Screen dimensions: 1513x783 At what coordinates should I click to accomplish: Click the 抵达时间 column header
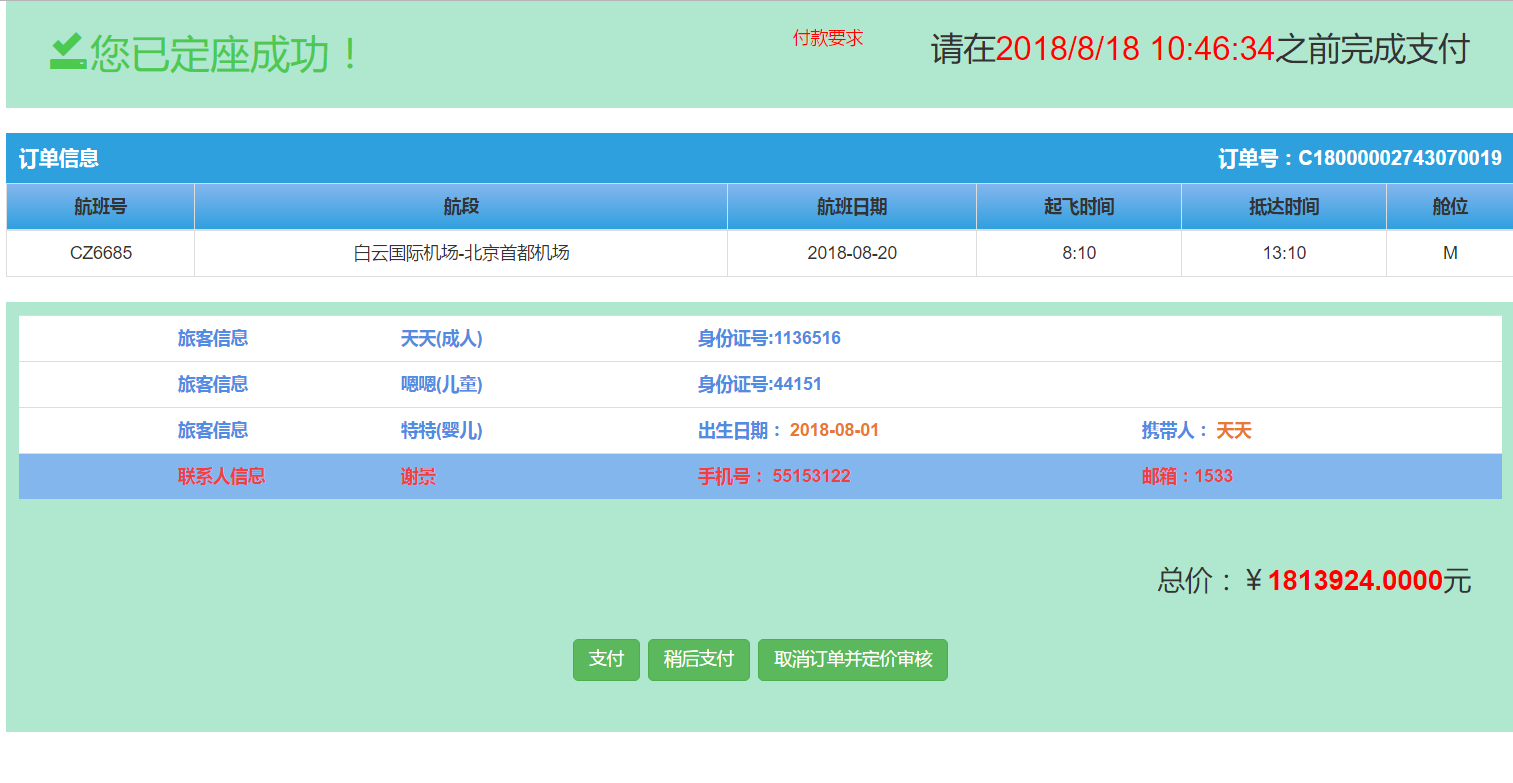(x=1284, y=207)
